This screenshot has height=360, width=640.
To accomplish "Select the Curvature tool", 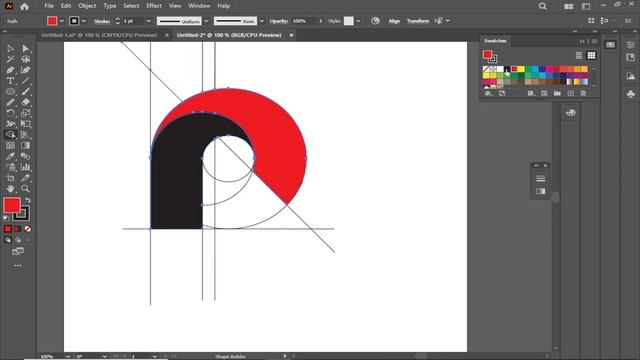I will point(25,70).
